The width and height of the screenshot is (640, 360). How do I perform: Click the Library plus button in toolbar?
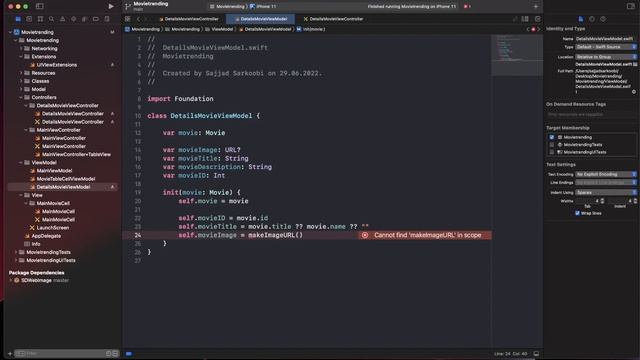coord(536,6)
